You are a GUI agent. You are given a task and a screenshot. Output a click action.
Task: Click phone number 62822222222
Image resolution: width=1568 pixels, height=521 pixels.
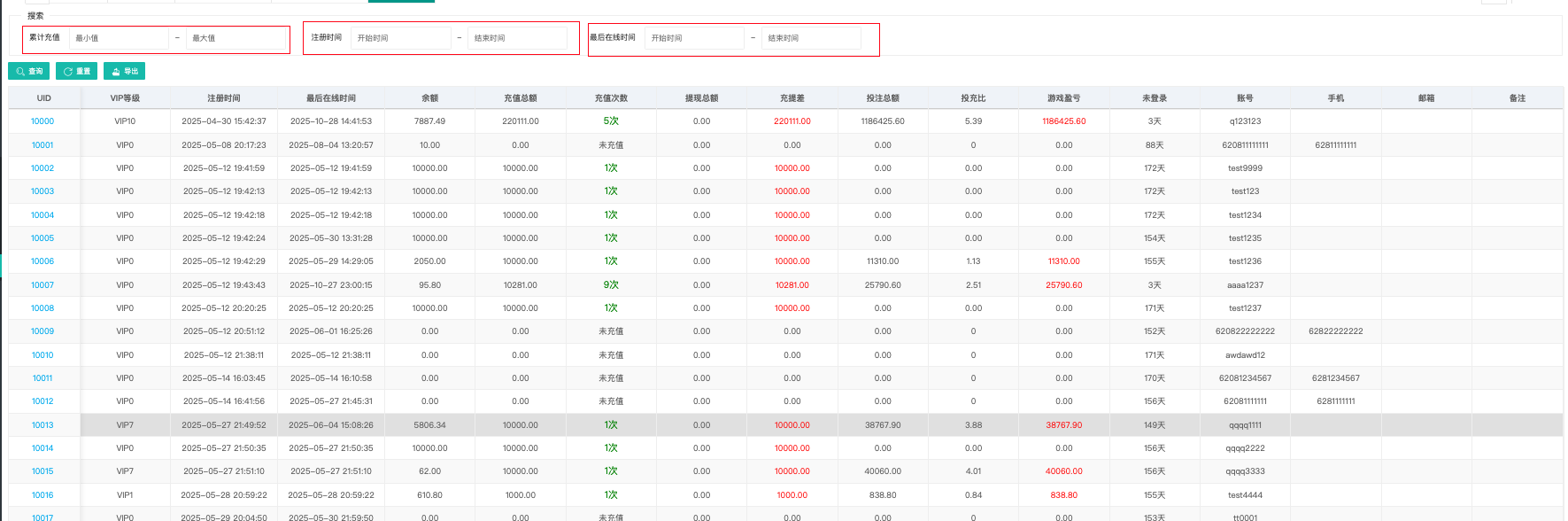pyautogui.click(x=1335, y=331)
